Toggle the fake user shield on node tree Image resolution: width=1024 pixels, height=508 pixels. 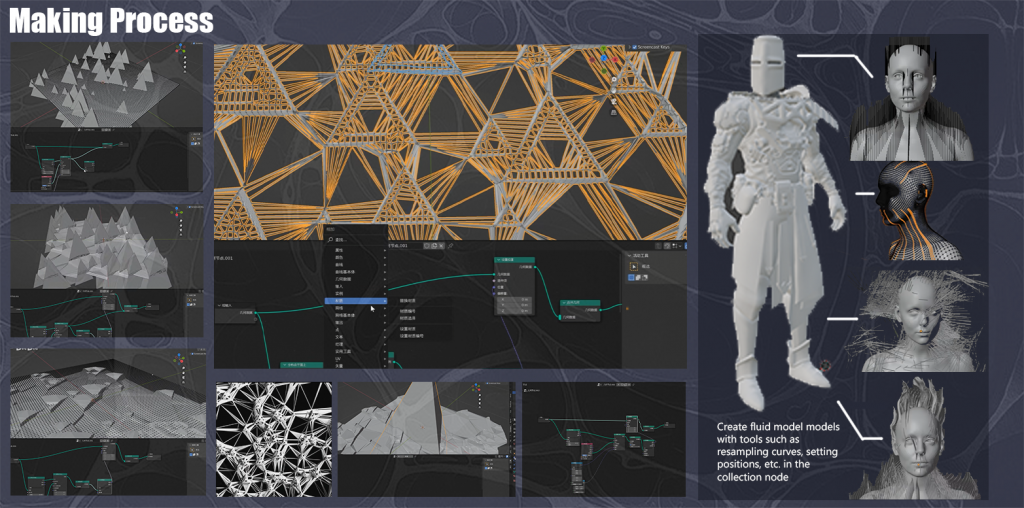click(x=427, y=246)
